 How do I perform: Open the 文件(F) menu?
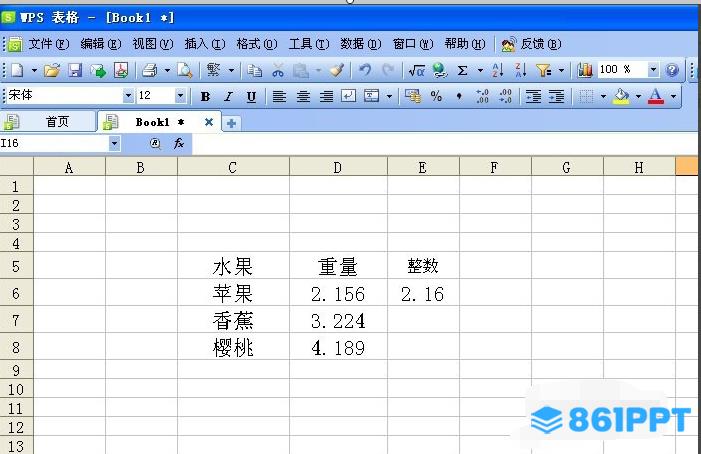pyautogui.click(x=49, y=44)
